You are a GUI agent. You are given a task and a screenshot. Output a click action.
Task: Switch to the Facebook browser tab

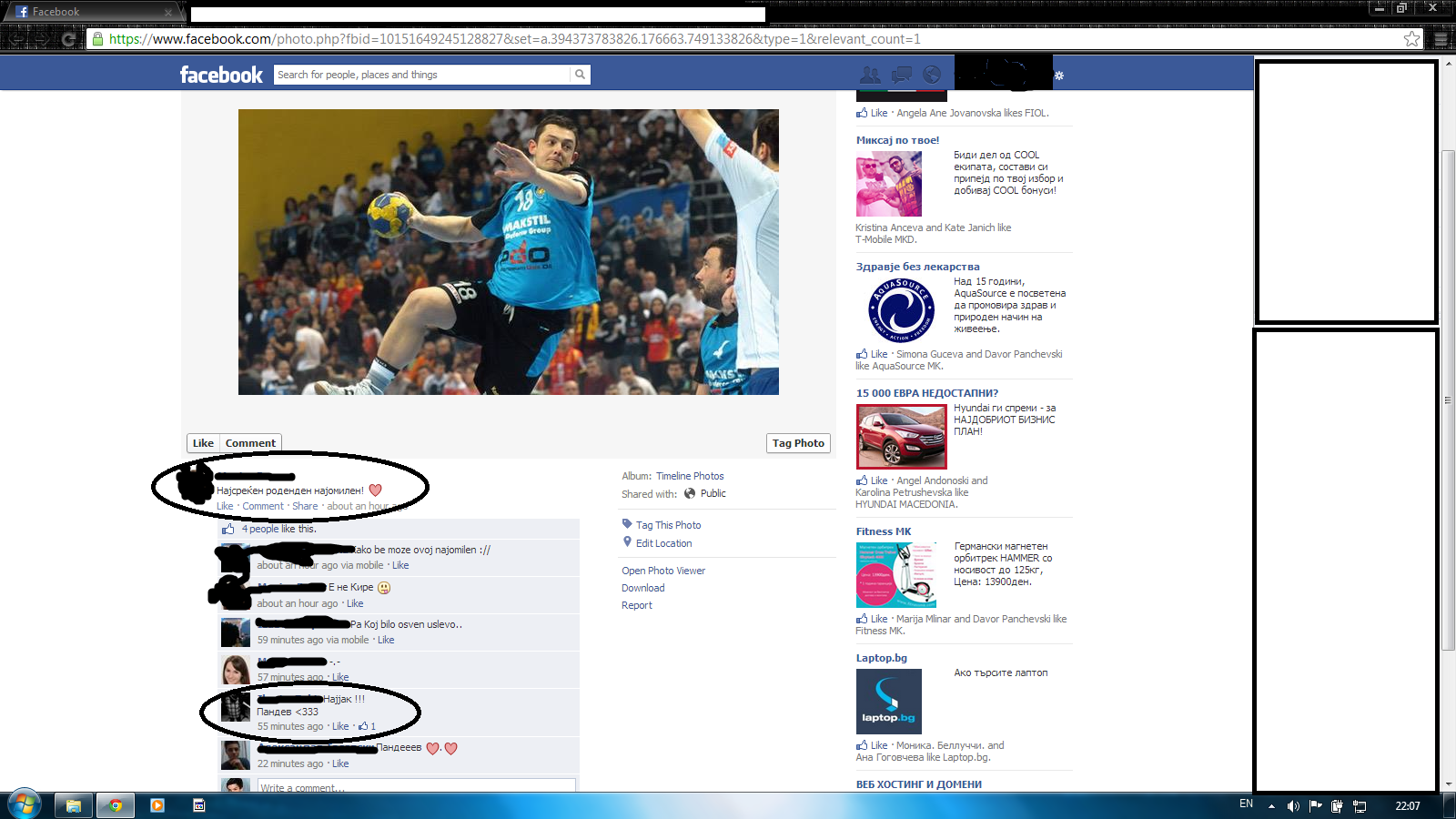point(91,12)
